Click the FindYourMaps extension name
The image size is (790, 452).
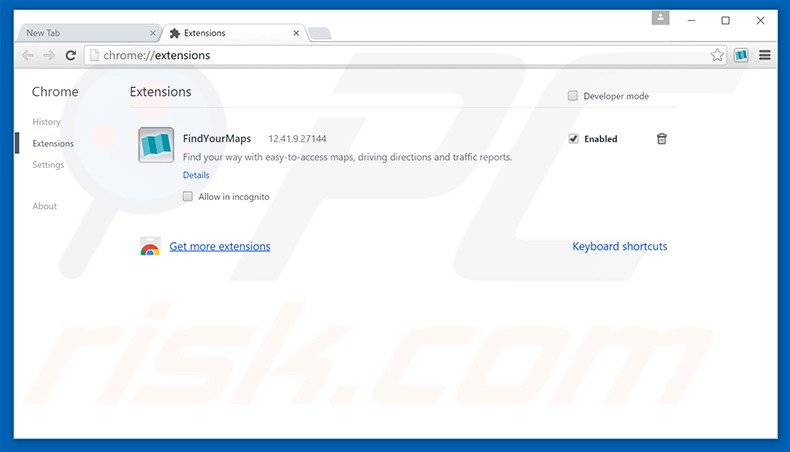(217, 139)
